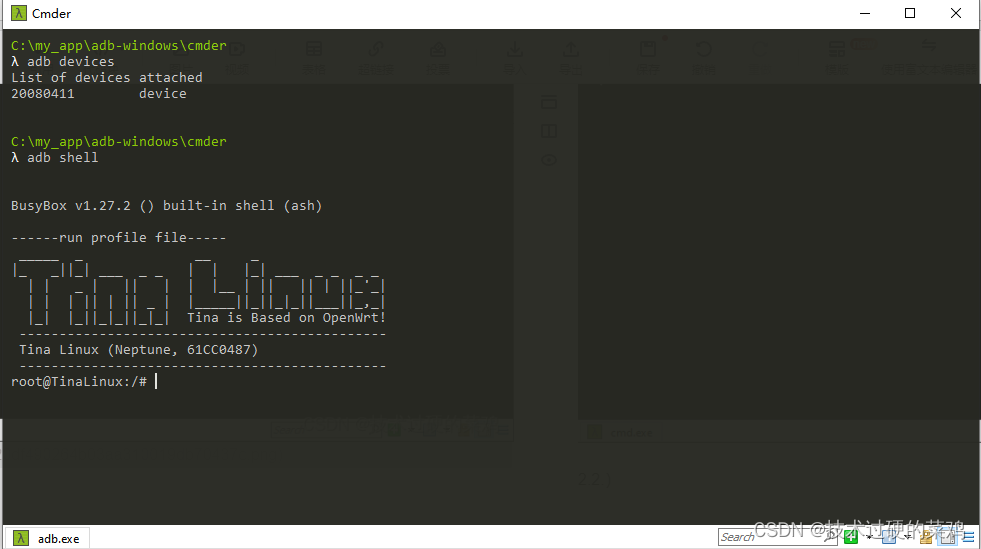Click the terminal cursor after root@TinaLinux prompt

156,382
